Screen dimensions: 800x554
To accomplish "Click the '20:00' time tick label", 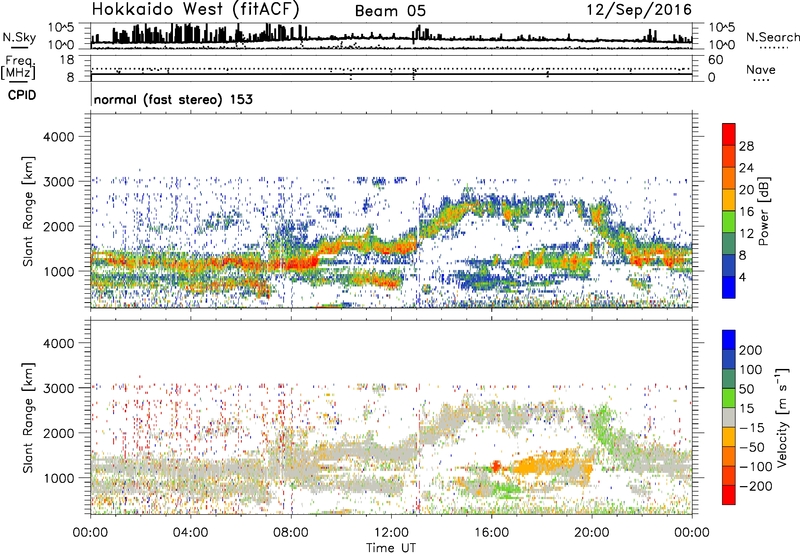I will (x=592, y=533).
